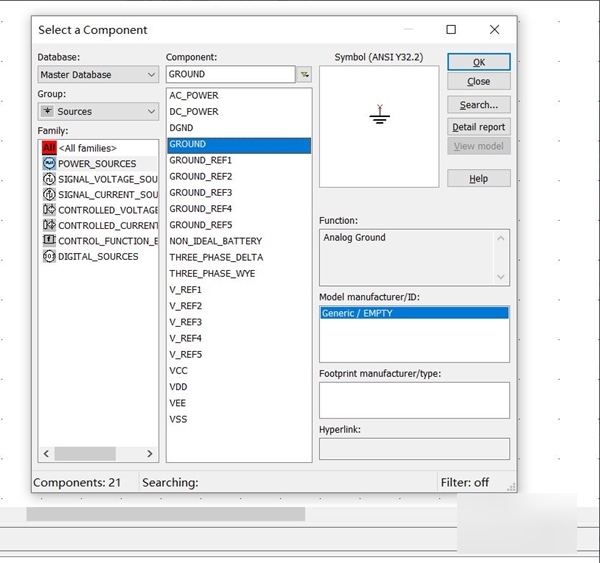
Task: Open the Group Sources dropdown
Action: pyautogui.click(x=98, y=112)
